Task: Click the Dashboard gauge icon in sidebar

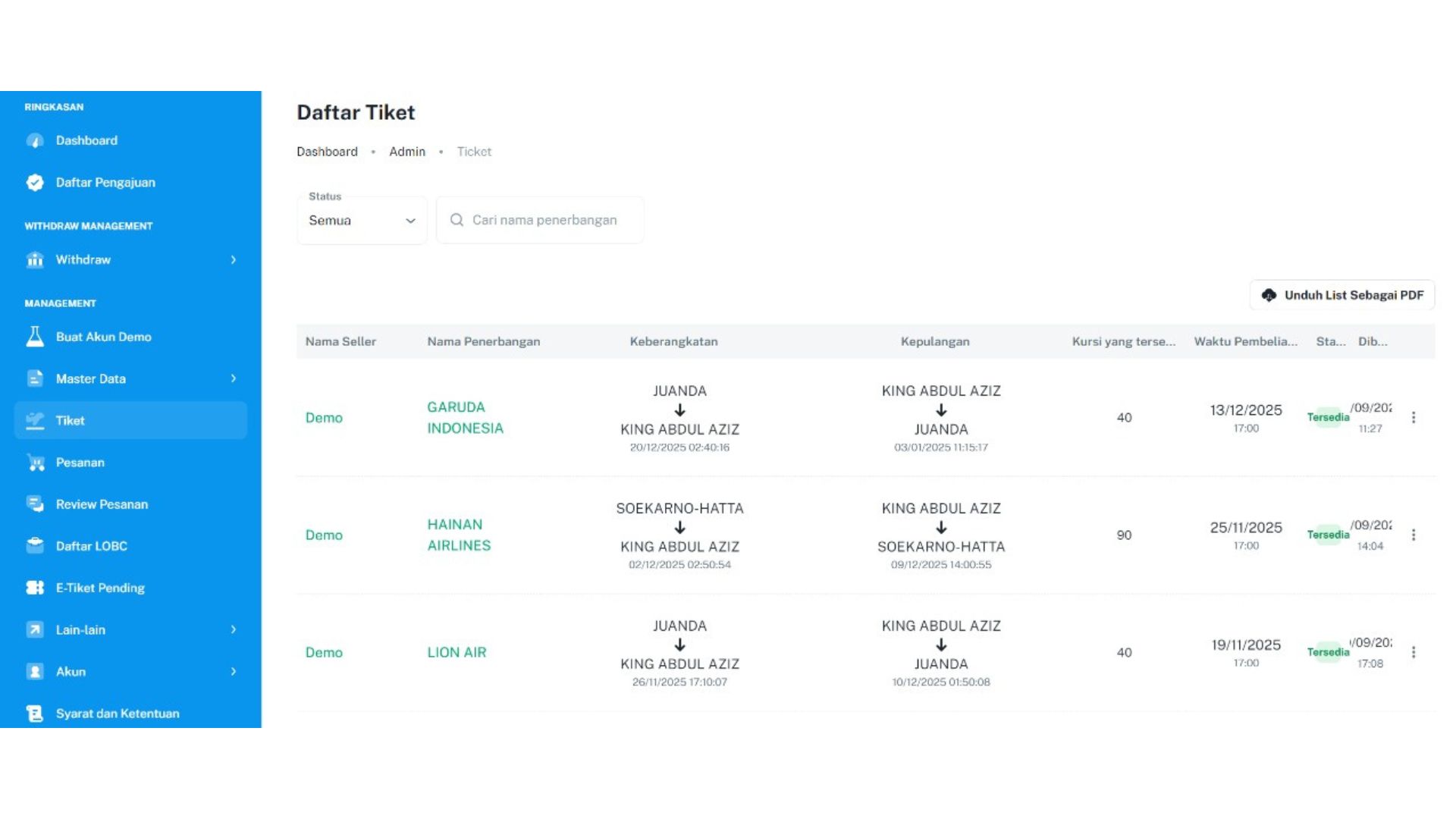Action: coord(35,141)
